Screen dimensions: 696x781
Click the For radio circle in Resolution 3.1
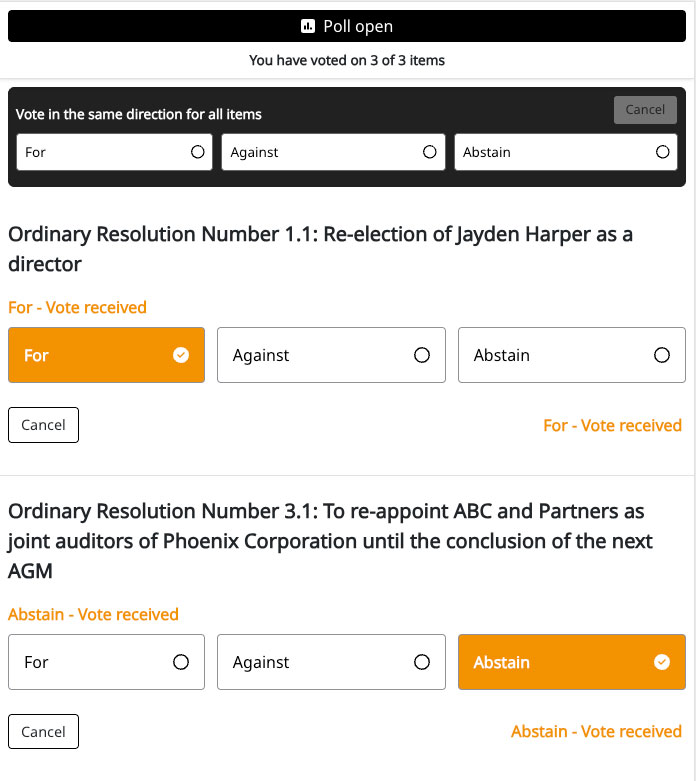pos(181,662)
